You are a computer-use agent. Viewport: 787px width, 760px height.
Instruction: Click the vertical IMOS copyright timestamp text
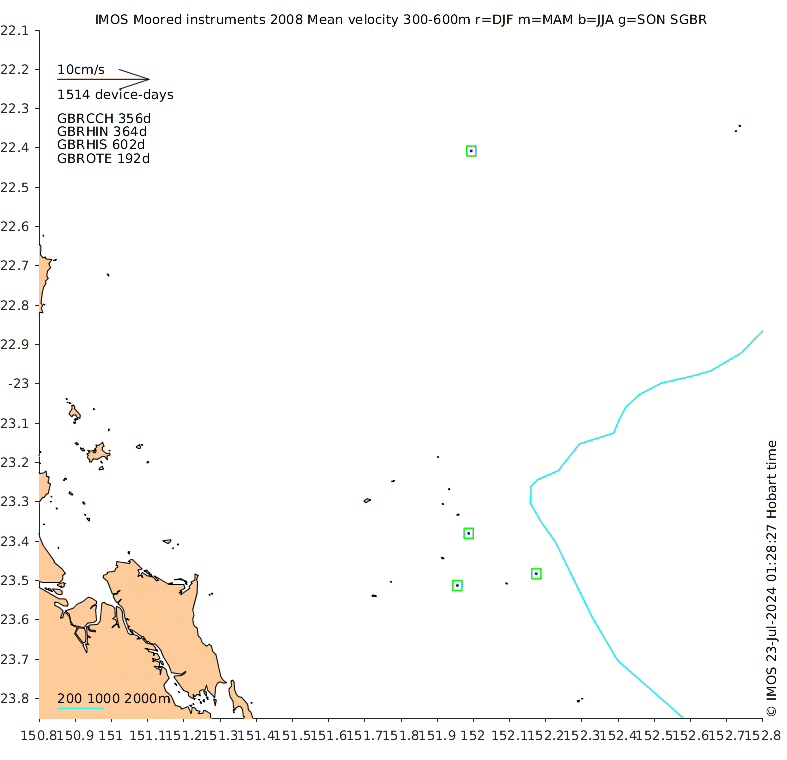pos(771,578)
